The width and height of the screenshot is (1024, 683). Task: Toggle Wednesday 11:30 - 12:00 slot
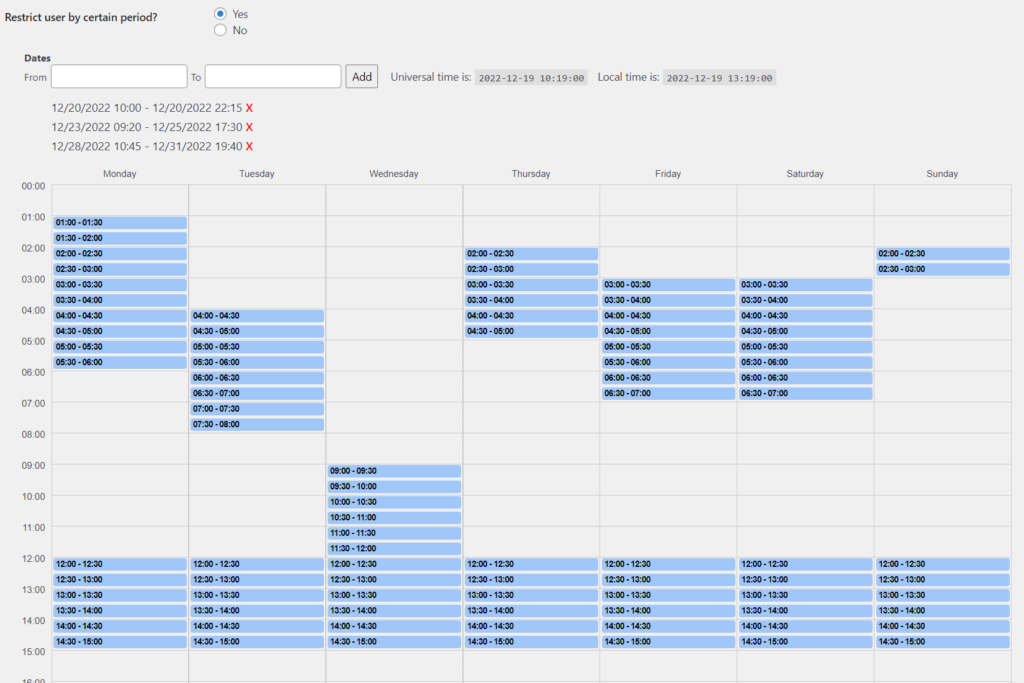tap(394, 548)
